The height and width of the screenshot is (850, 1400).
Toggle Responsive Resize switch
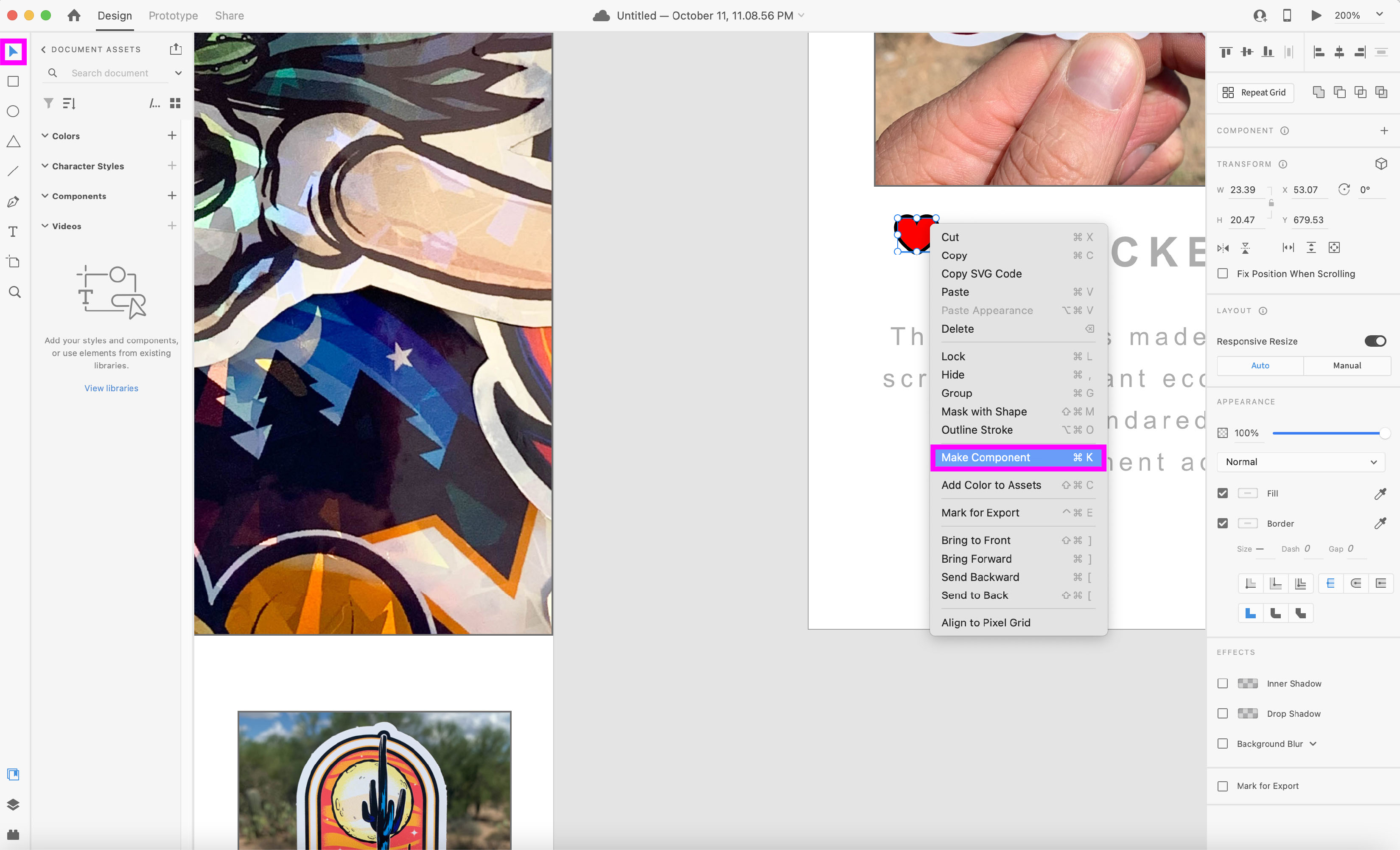click(1375, 341)
